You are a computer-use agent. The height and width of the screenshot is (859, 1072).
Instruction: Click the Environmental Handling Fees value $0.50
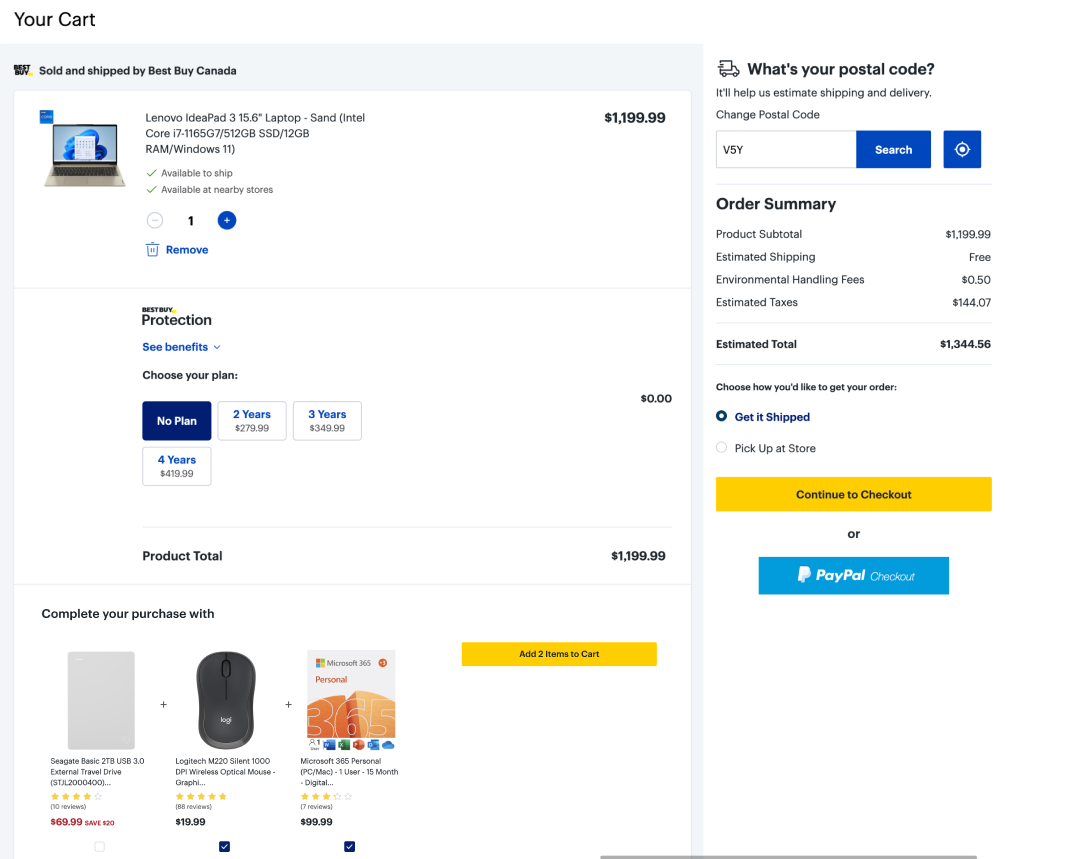click(x=976, y=280)
